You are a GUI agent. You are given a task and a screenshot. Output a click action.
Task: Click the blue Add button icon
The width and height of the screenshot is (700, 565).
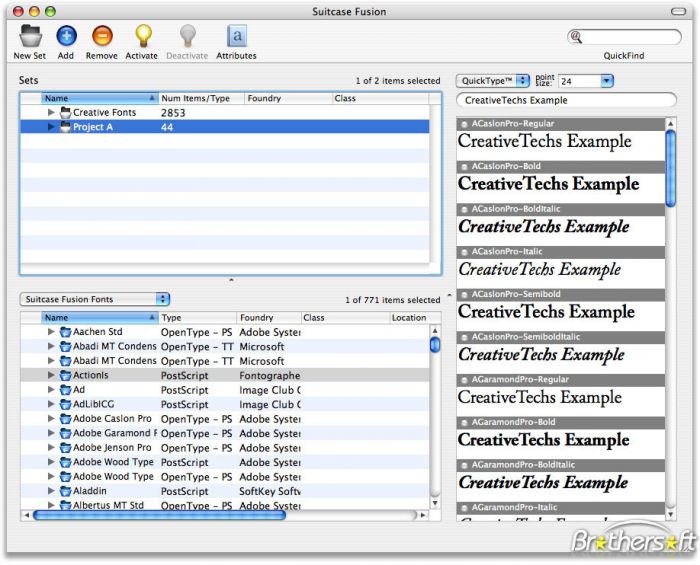(x=67, y=36)
